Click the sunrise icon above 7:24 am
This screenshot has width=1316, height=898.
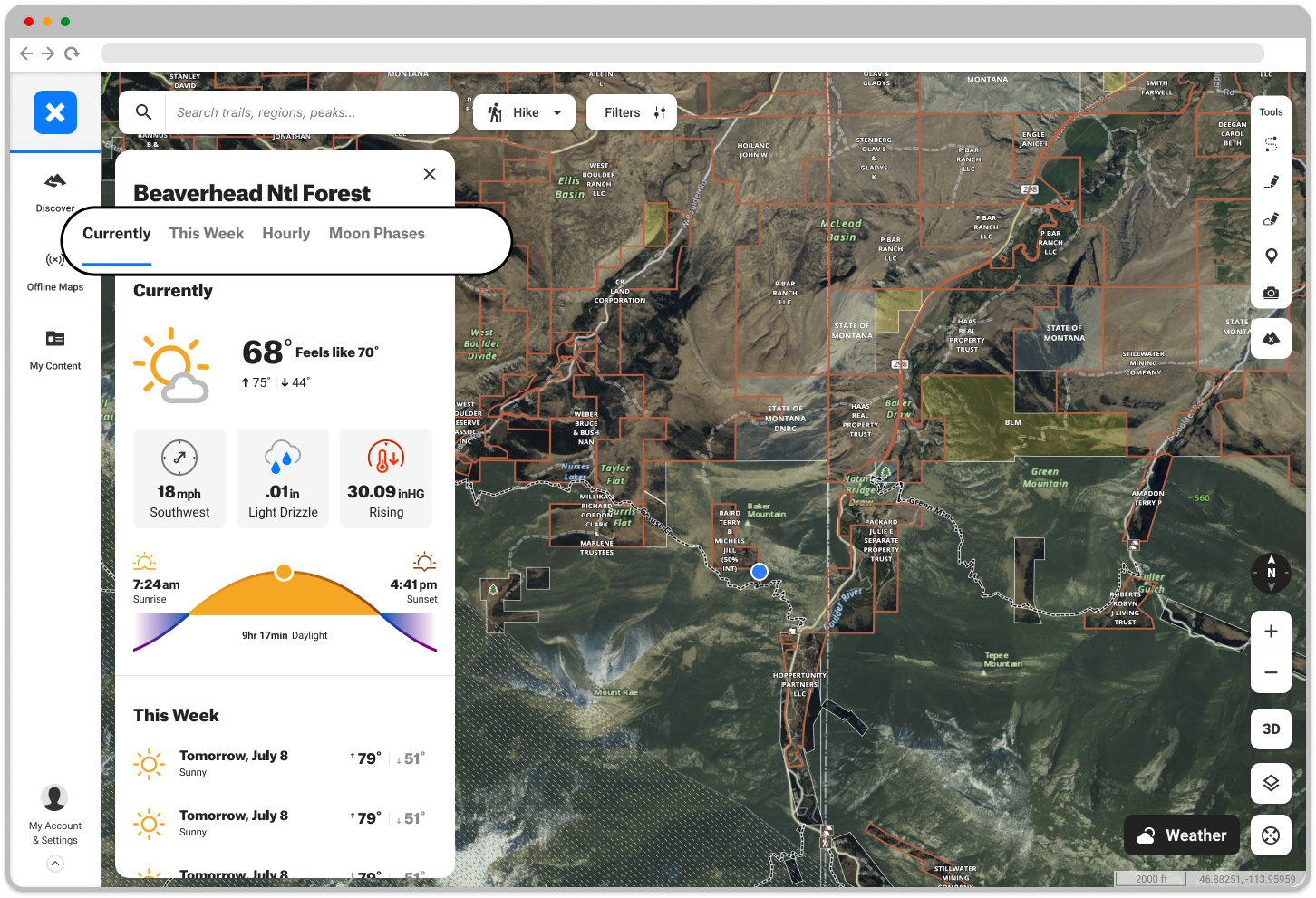point(144,562)
